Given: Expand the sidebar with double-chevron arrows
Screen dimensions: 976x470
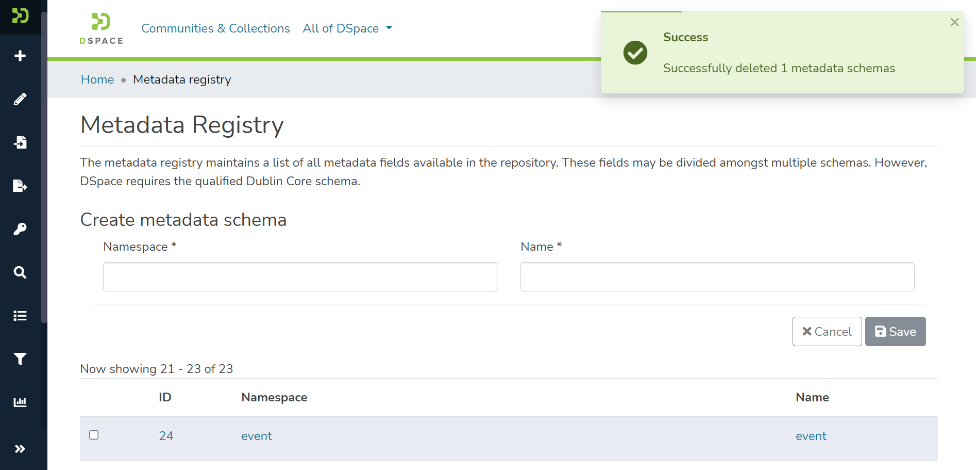Looking at the screenshot, I should (x=19, y=449).
